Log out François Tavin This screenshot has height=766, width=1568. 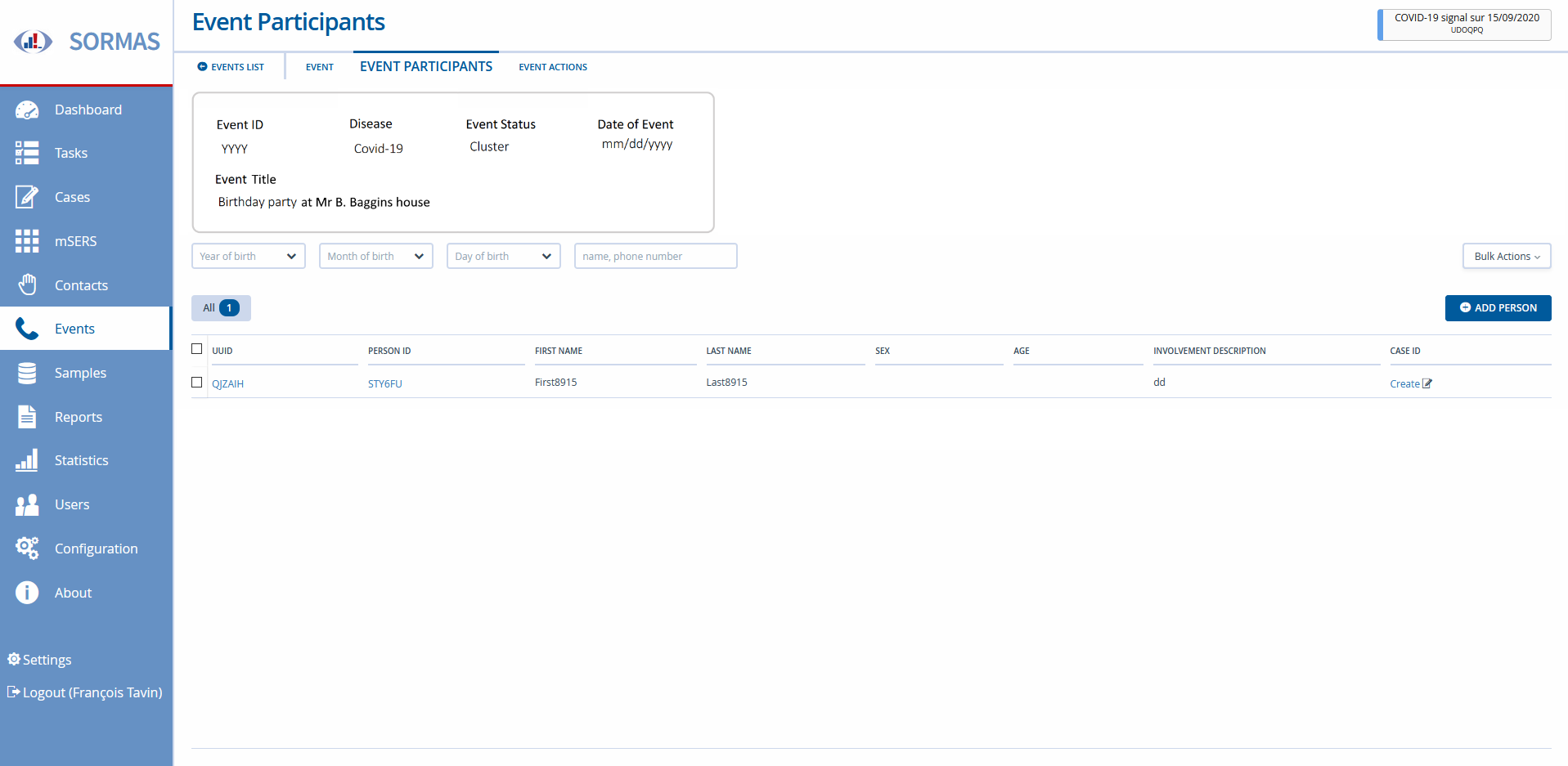85,692
